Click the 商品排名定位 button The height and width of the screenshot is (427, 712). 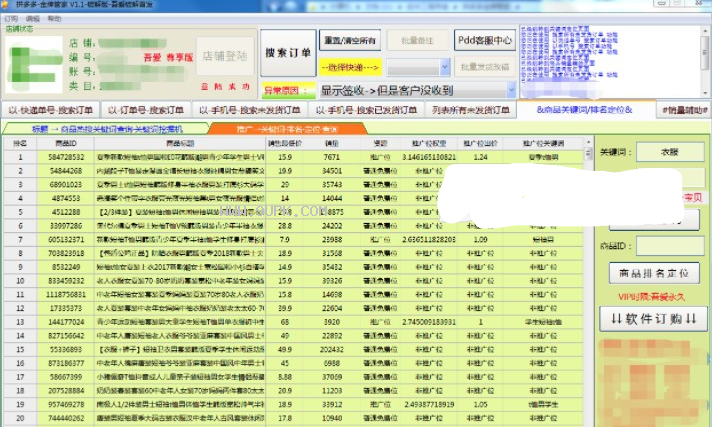[x=654, y=273]
